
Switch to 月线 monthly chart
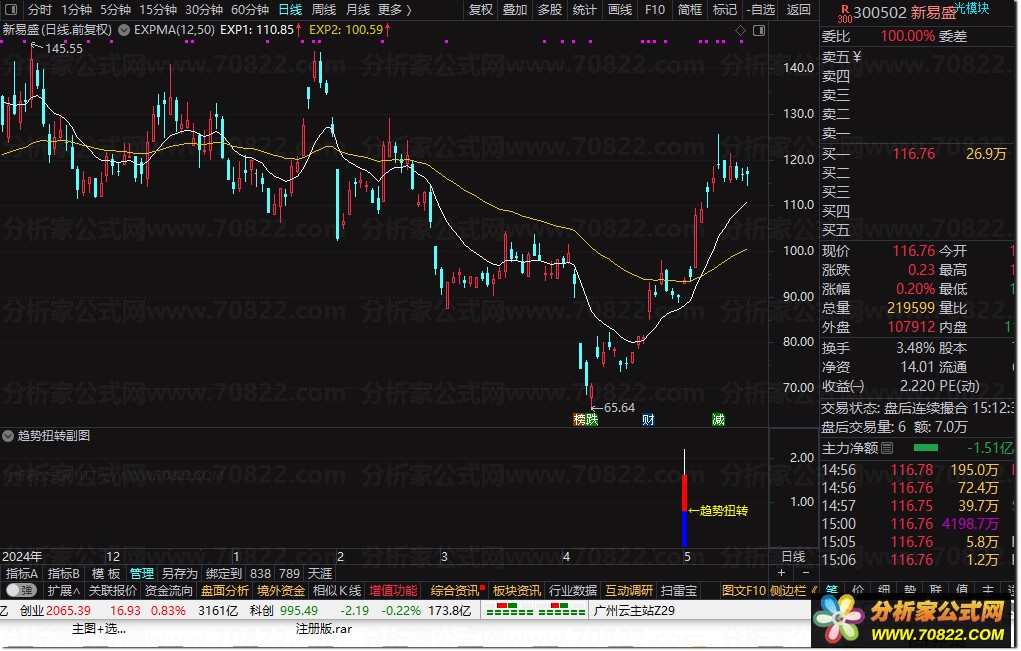tap(357, 10)
